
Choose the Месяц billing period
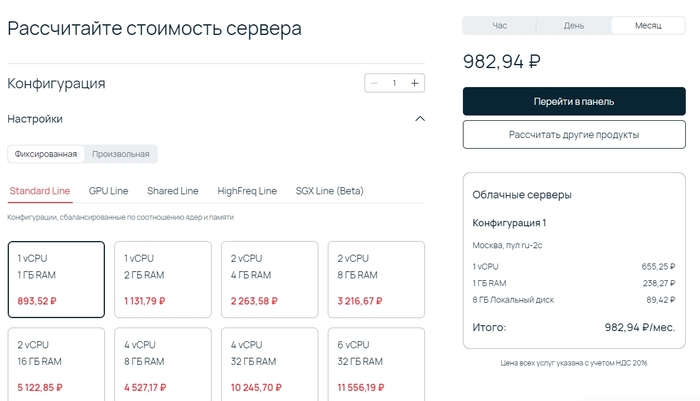[x=648, y=25]
